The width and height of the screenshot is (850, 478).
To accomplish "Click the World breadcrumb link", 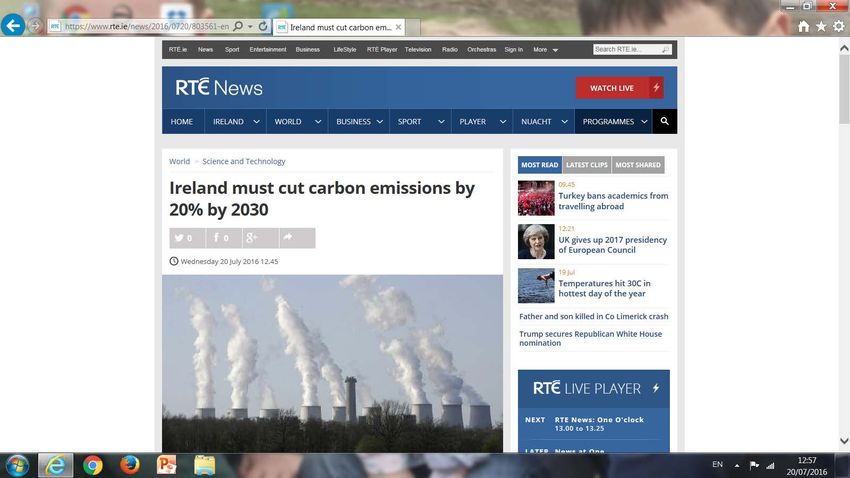I will point(179,162).
